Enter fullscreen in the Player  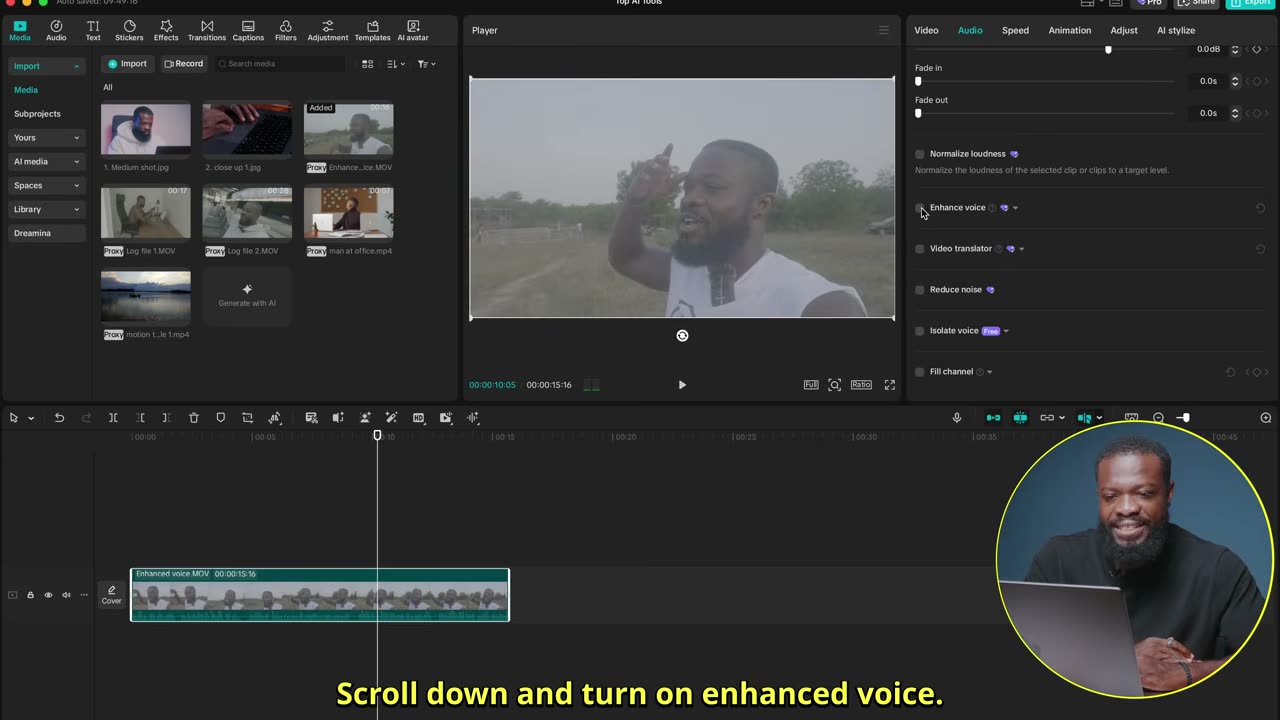(890, 385)
